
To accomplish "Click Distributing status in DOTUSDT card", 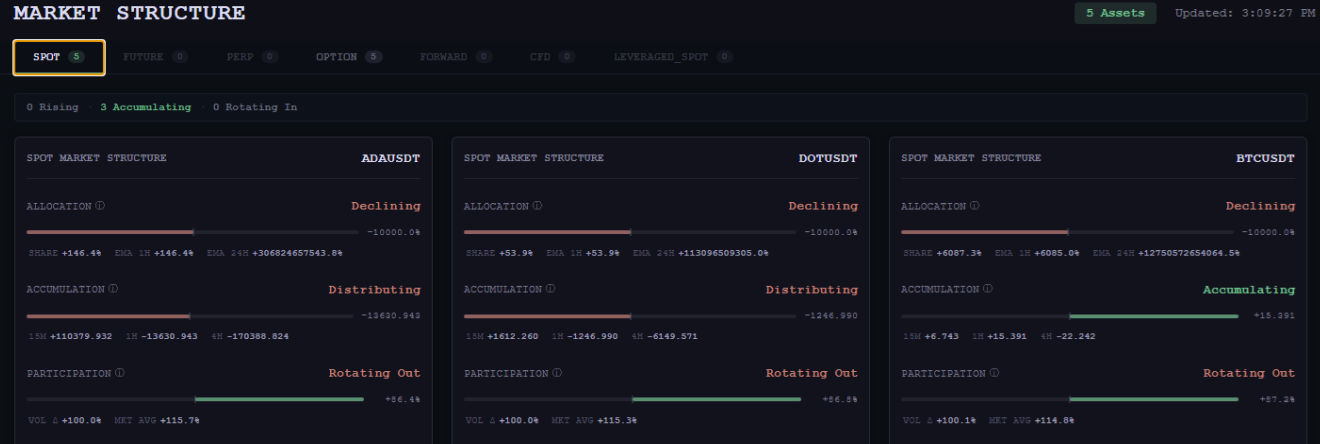I will click(812, 289).
